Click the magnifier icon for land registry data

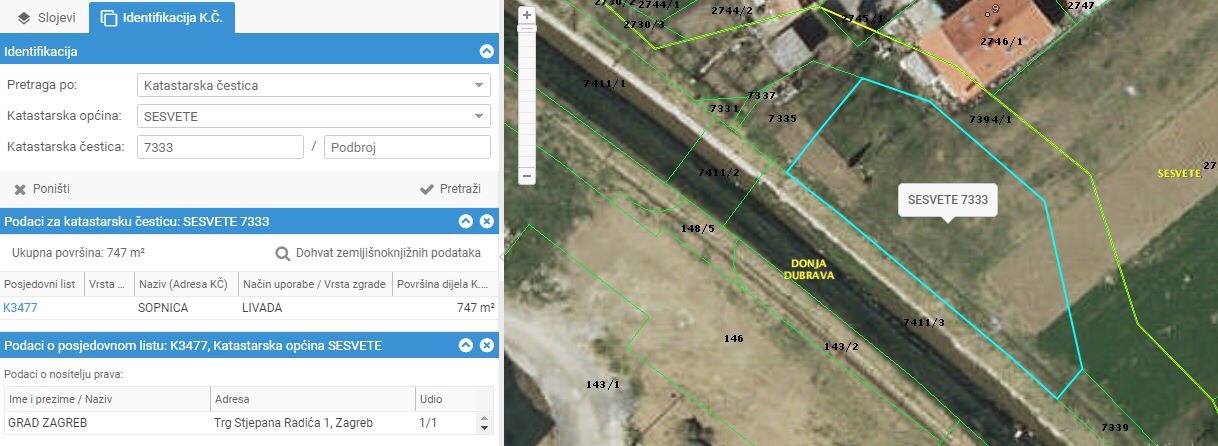pyautogui.click(x=282, y=253)
